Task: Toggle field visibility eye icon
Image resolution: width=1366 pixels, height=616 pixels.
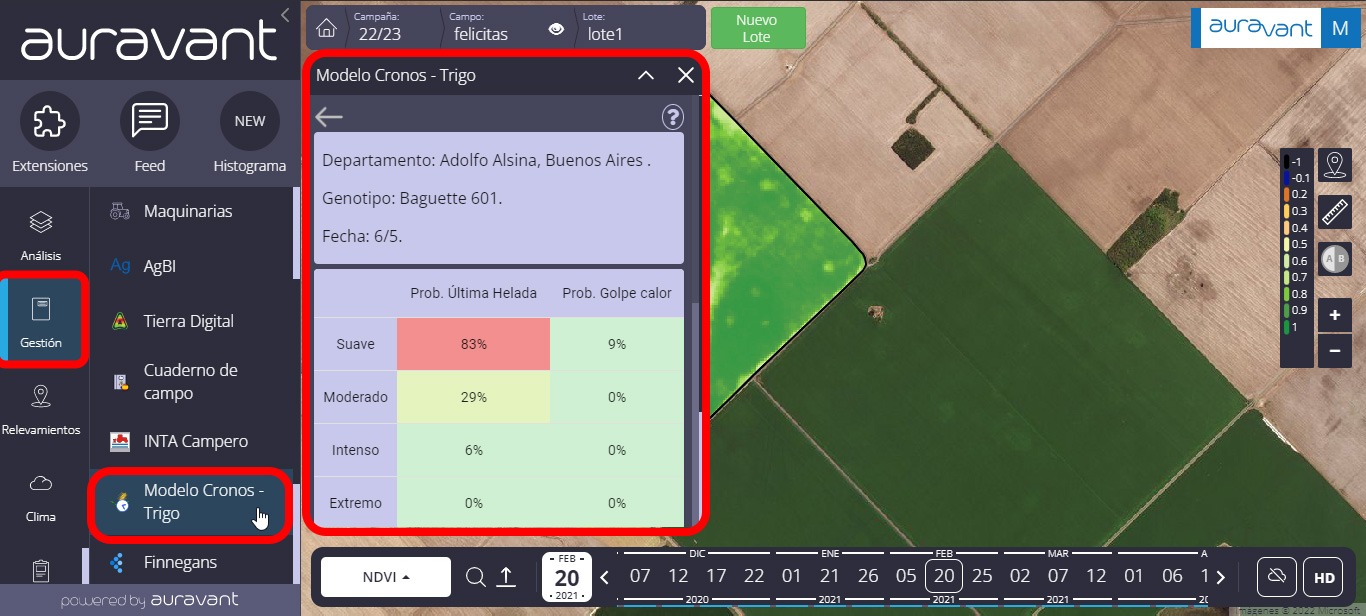Action: point(556,29)
